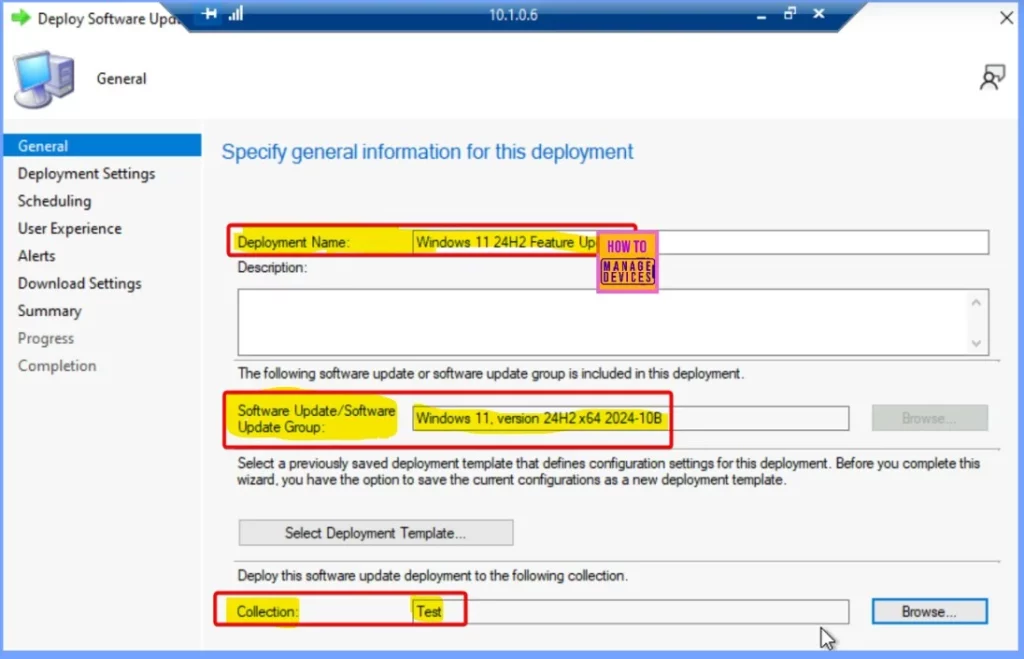Click into the Deployment Name field
The image size is (1024, 659).
700,242
